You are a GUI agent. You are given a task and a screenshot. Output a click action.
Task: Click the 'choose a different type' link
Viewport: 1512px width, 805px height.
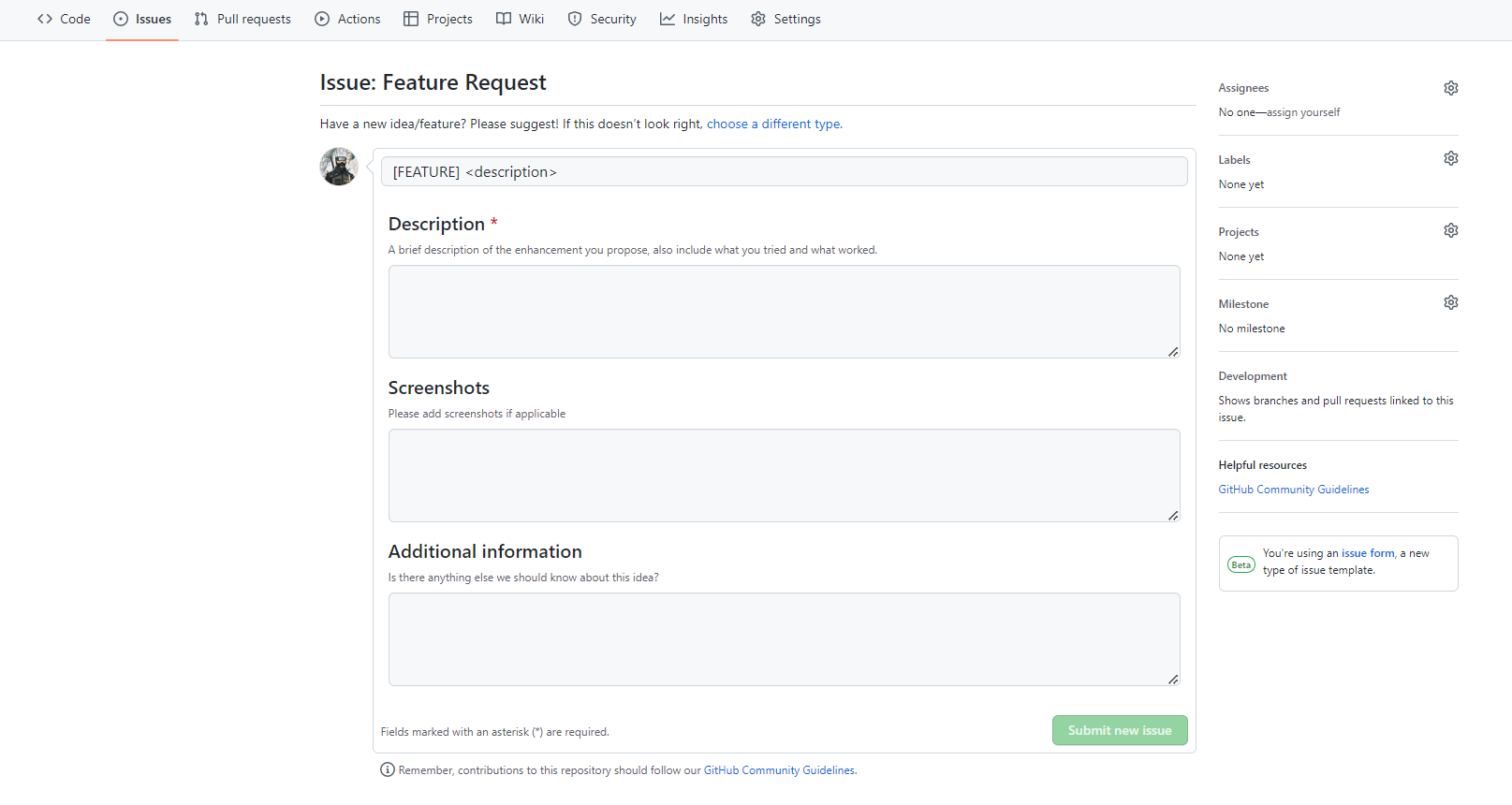coord(773,124)
